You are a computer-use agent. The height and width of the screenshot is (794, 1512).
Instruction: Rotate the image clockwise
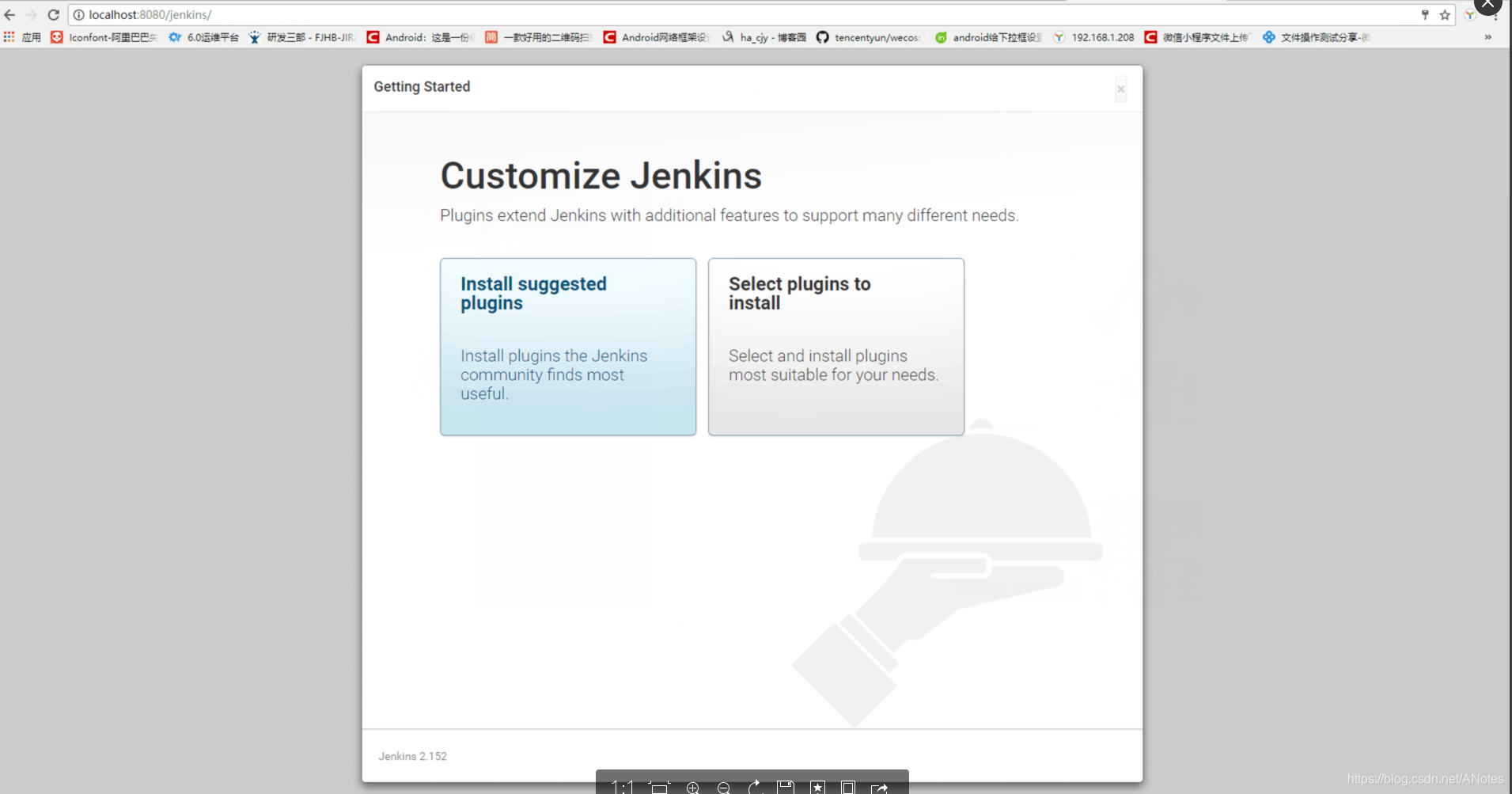point(756,787)
